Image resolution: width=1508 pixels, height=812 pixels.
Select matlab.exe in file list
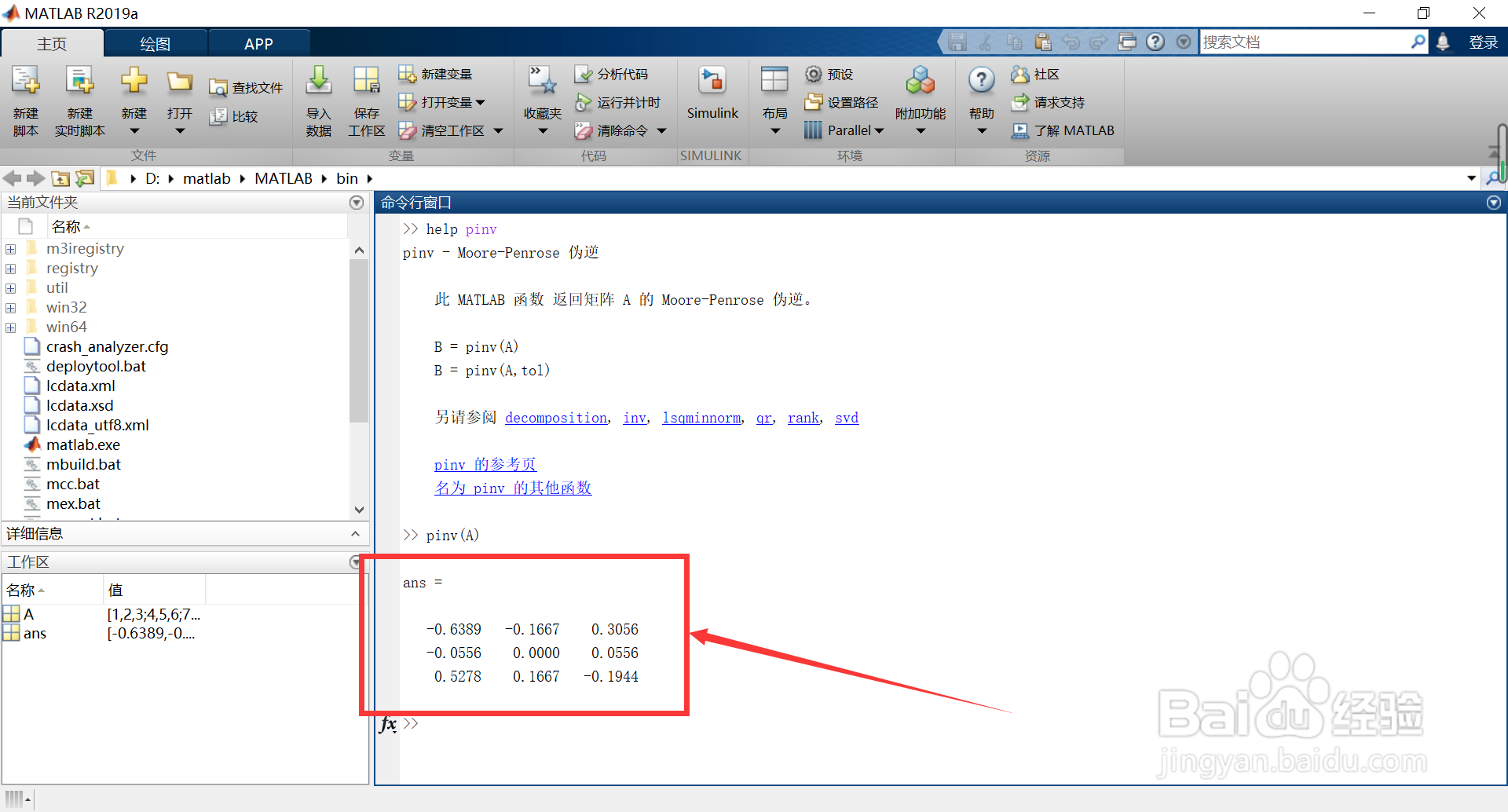coord(83,445)
